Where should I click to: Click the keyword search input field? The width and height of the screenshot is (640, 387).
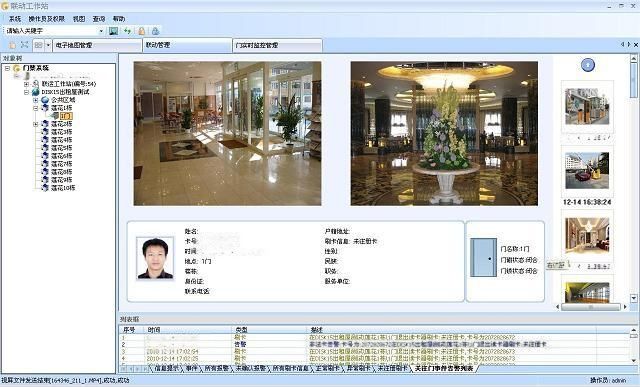click(x=50, y=31)
